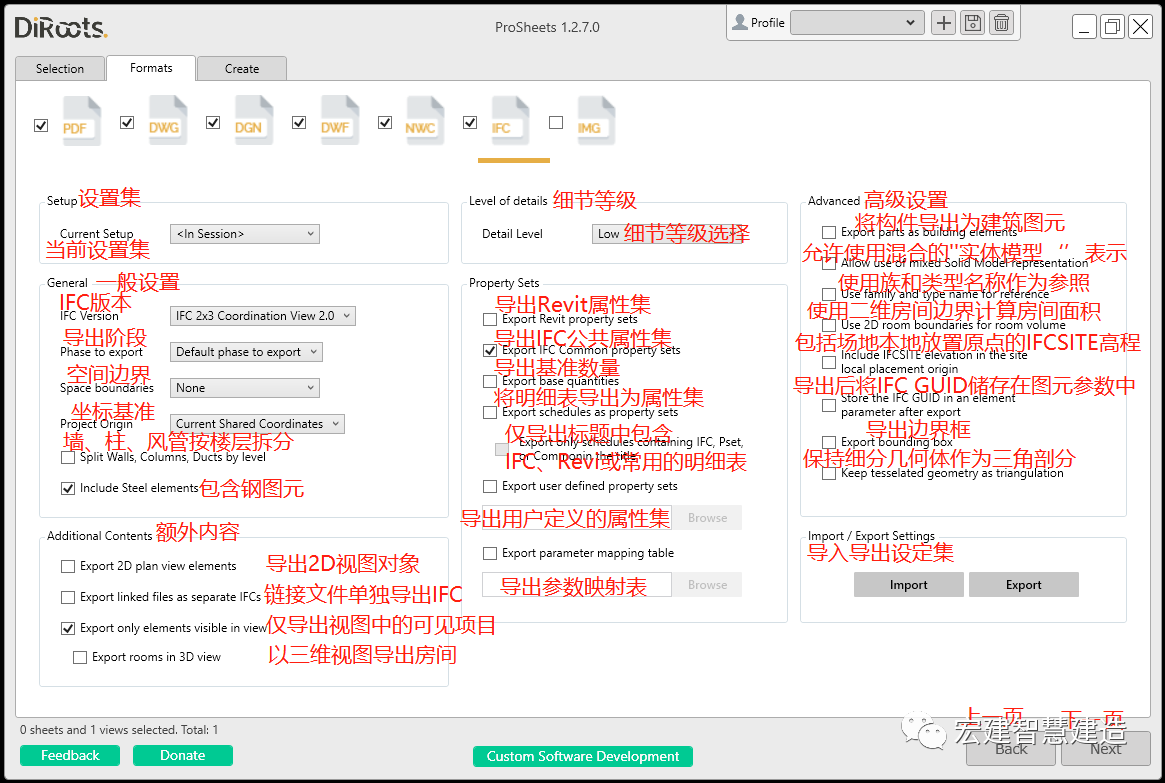The height and width of the screenshot is (783, 1165).
Task: Enable Export rooms in 3D view
Action: click(x=79, y=657)
